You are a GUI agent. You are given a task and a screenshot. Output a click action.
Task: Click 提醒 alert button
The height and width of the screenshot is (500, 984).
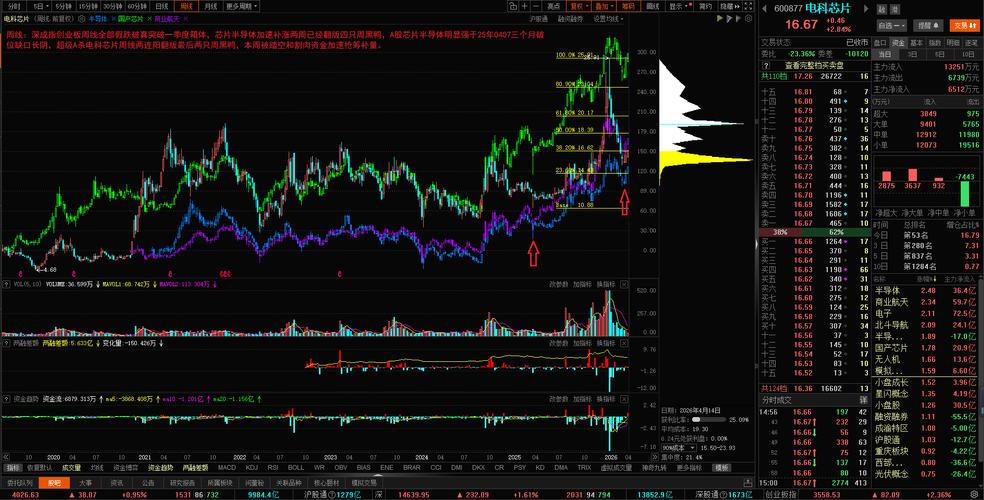pyautogui.click(x=928, y=26)
